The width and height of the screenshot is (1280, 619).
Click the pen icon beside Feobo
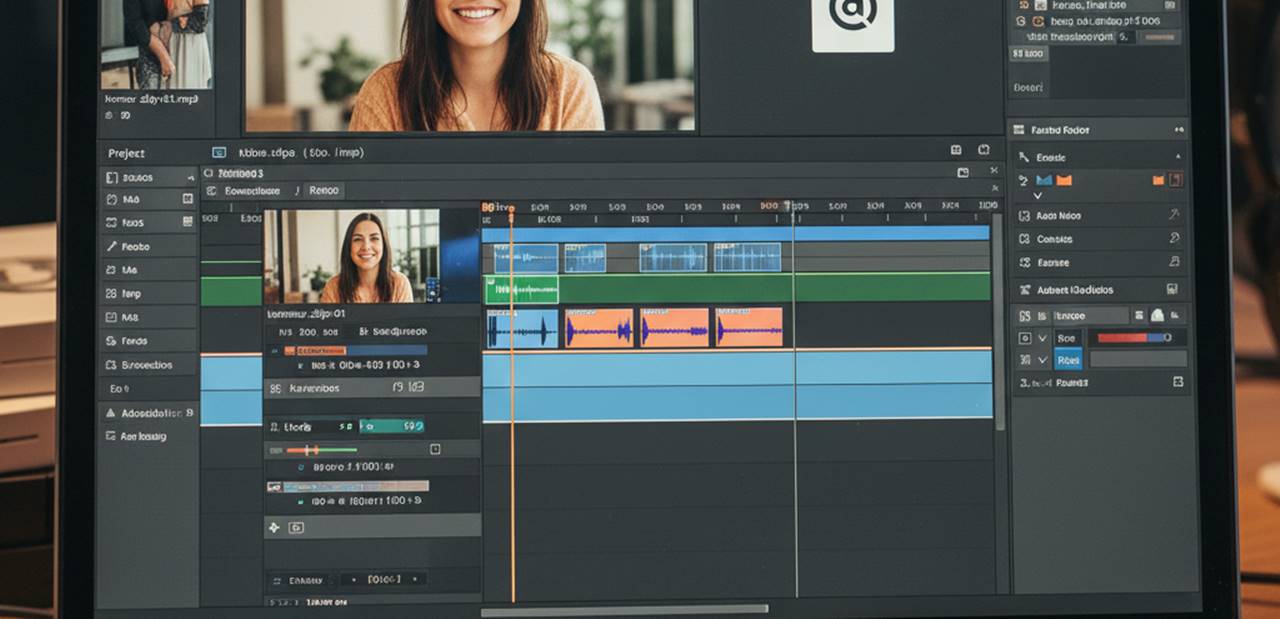(x=112, y=247)
